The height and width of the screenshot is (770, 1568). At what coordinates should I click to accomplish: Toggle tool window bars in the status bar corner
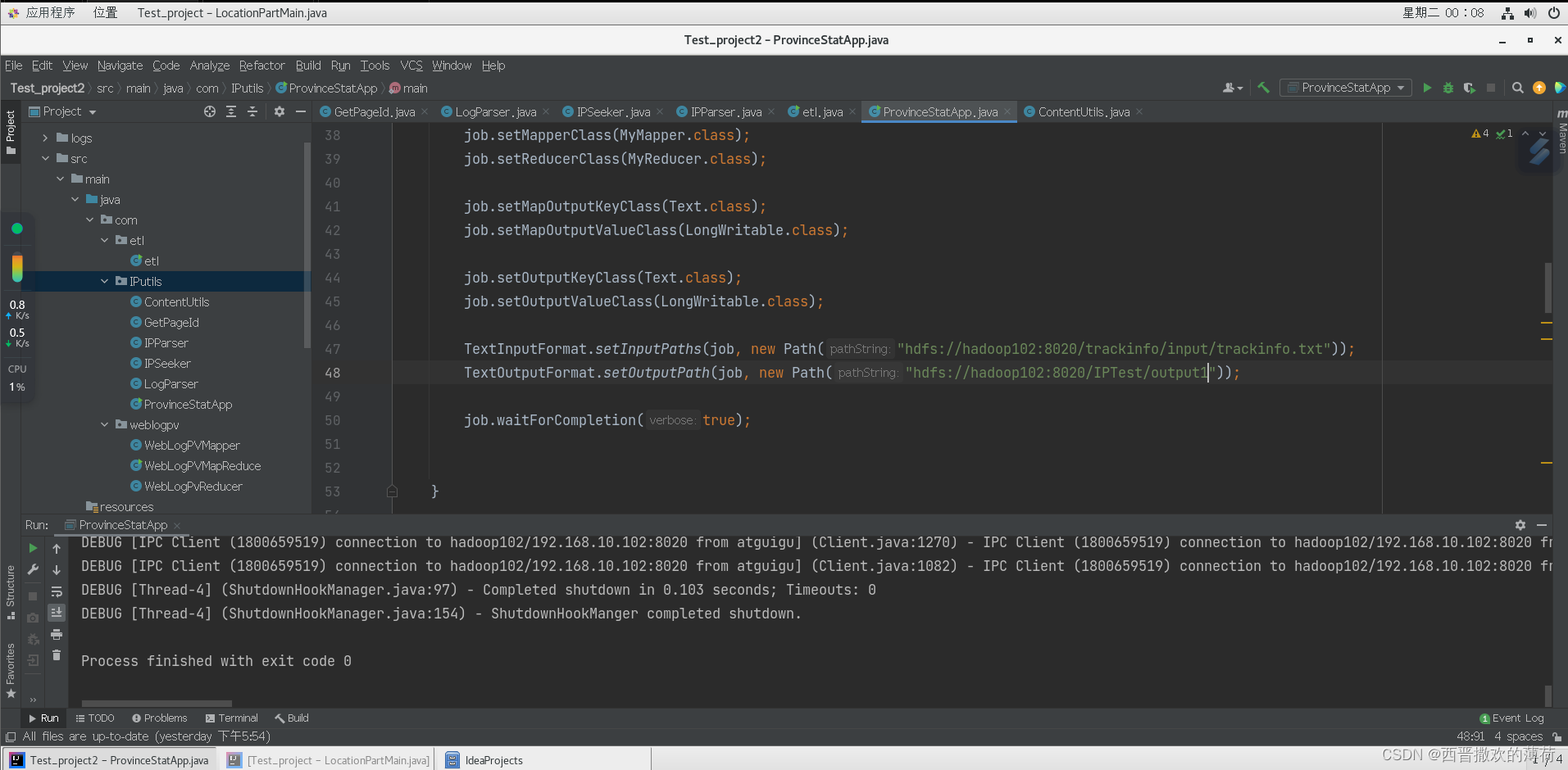pyautogui.click(x=11, y=736)
